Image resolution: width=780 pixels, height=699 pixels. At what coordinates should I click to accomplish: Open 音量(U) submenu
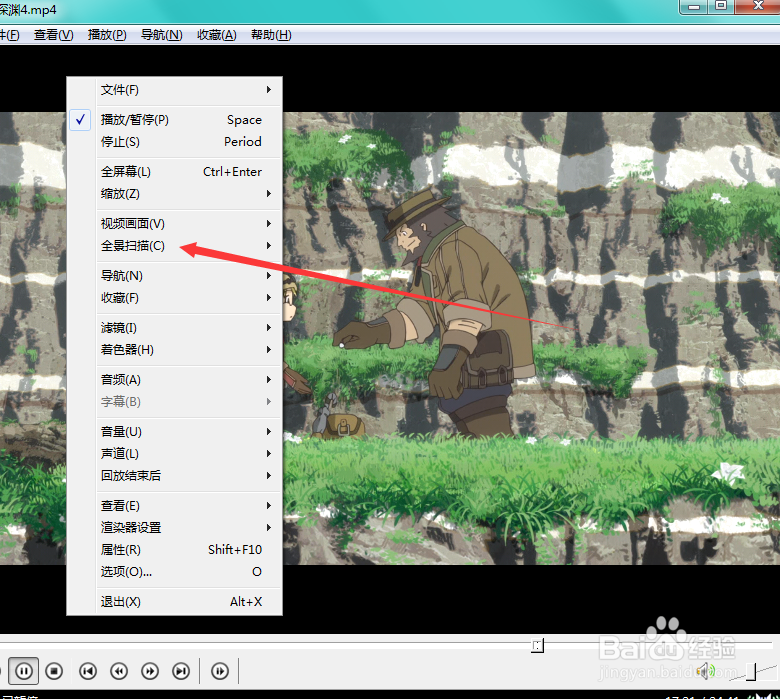tap(175, 432)
